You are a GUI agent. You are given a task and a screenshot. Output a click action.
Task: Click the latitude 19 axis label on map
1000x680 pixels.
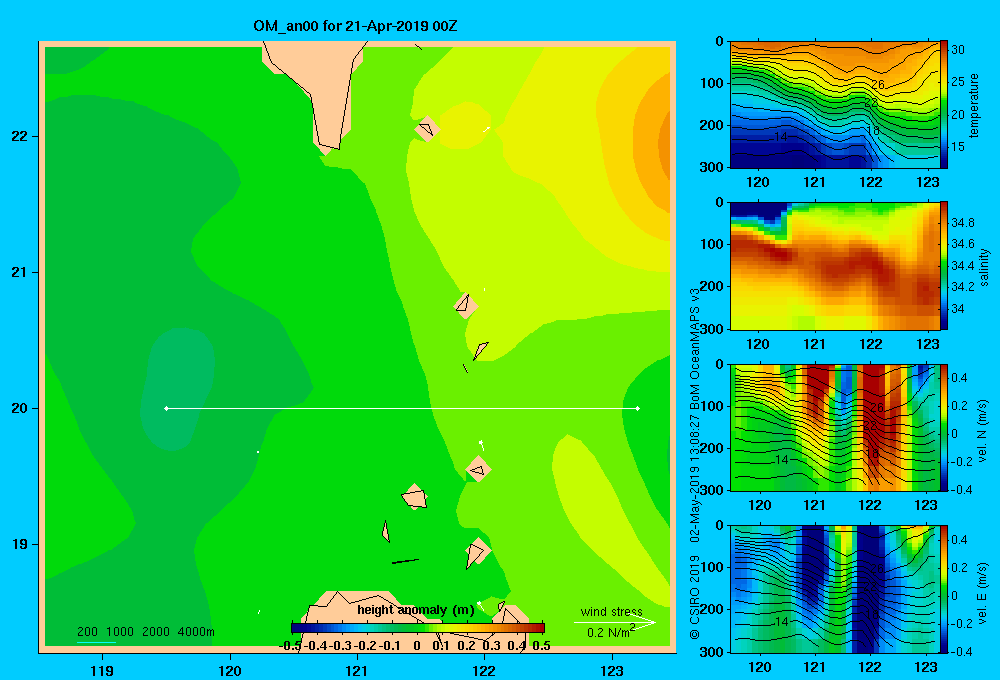tap(19, 544)
